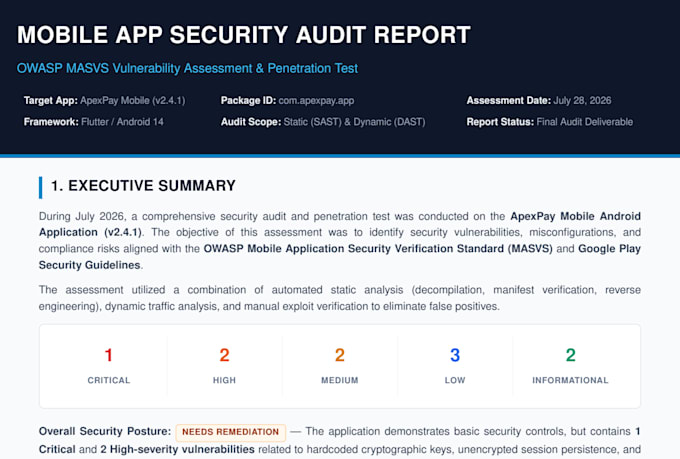This screenshot has width=680, height=459.
Task: Click bold 'Security Guidelines' text
Action: [x=89, y=265]
